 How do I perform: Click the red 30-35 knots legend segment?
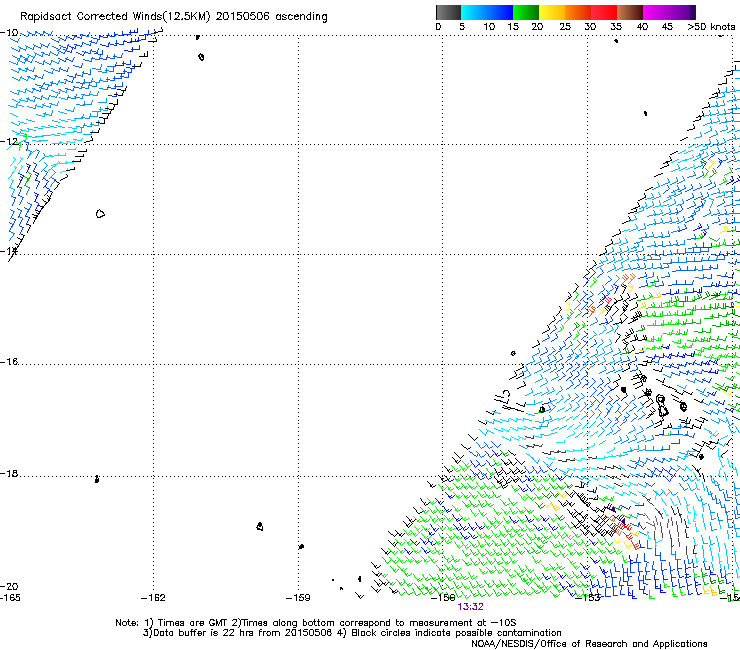[604, 12]
